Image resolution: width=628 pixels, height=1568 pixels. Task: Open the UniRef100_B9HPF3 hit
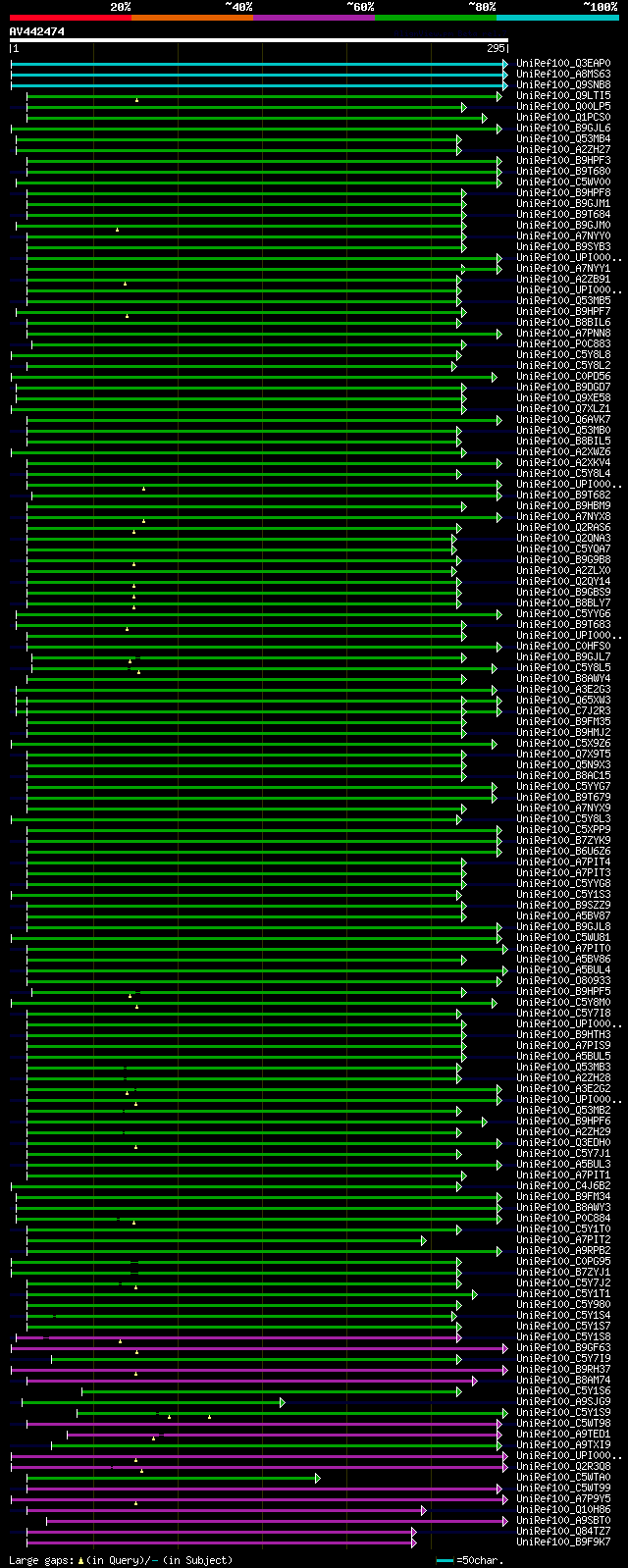click(563, 160)
